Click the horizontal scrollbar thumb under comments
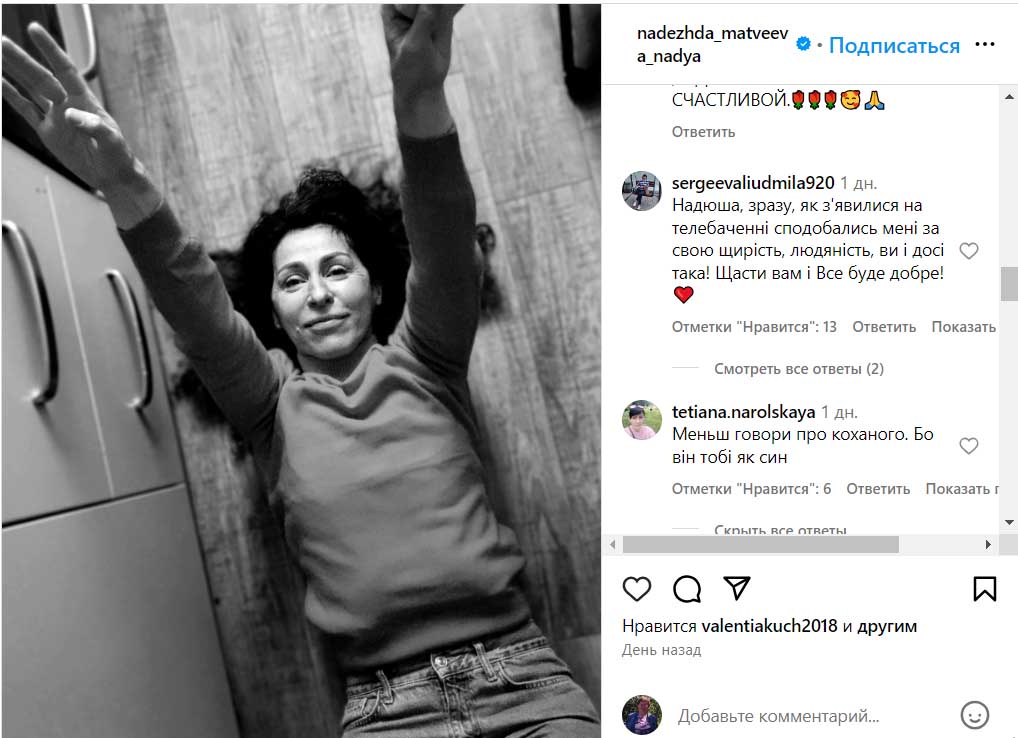1018x738 pixels. (x=760, y=545)
